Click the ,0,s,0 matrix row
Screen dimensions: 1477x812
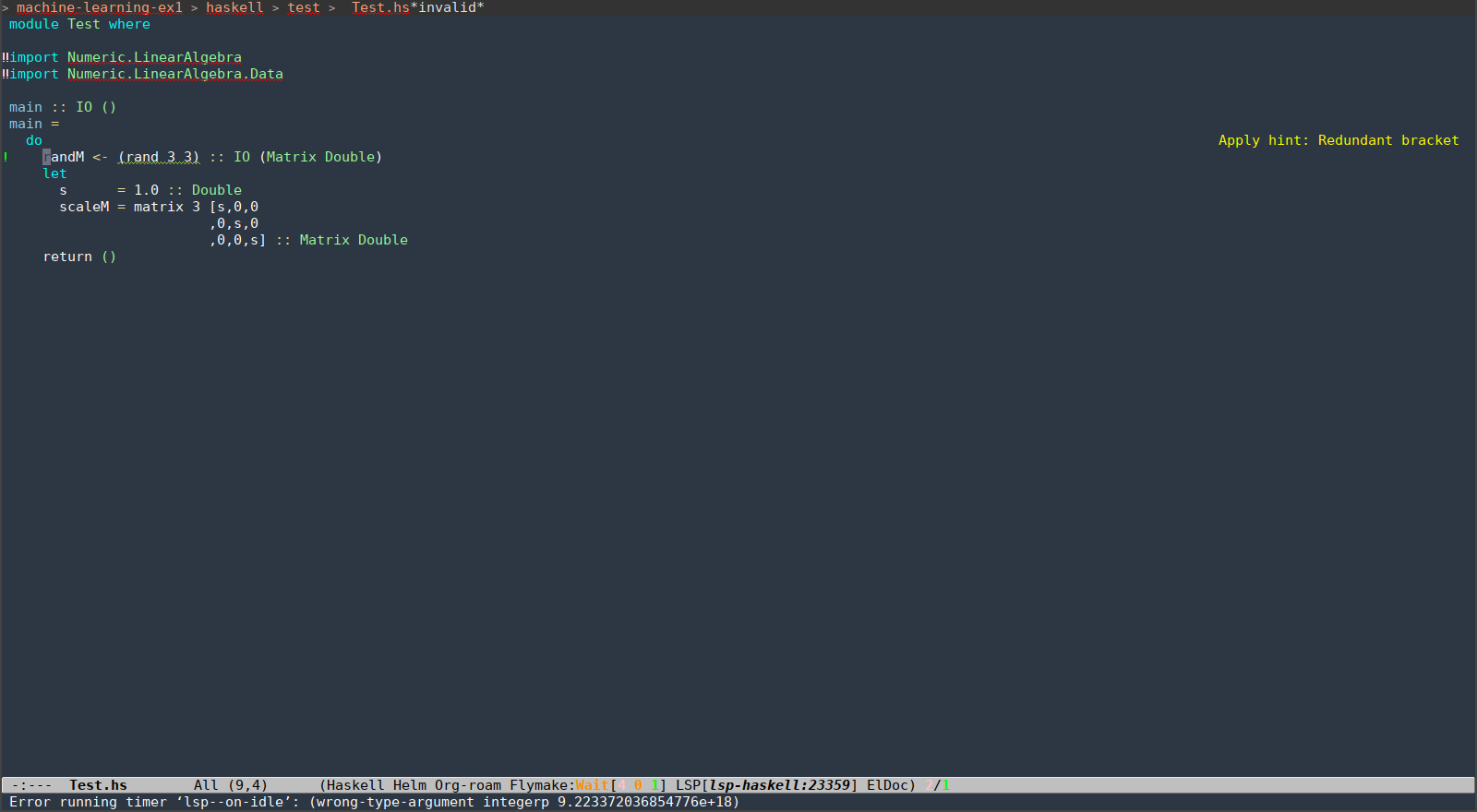(234, 223)
